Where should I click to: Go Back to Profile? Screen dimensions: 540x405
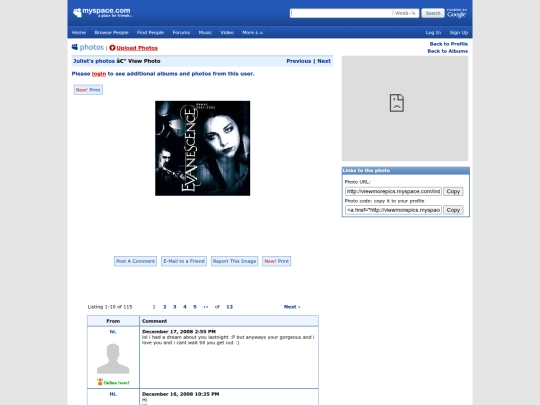[x=449, y=44]
